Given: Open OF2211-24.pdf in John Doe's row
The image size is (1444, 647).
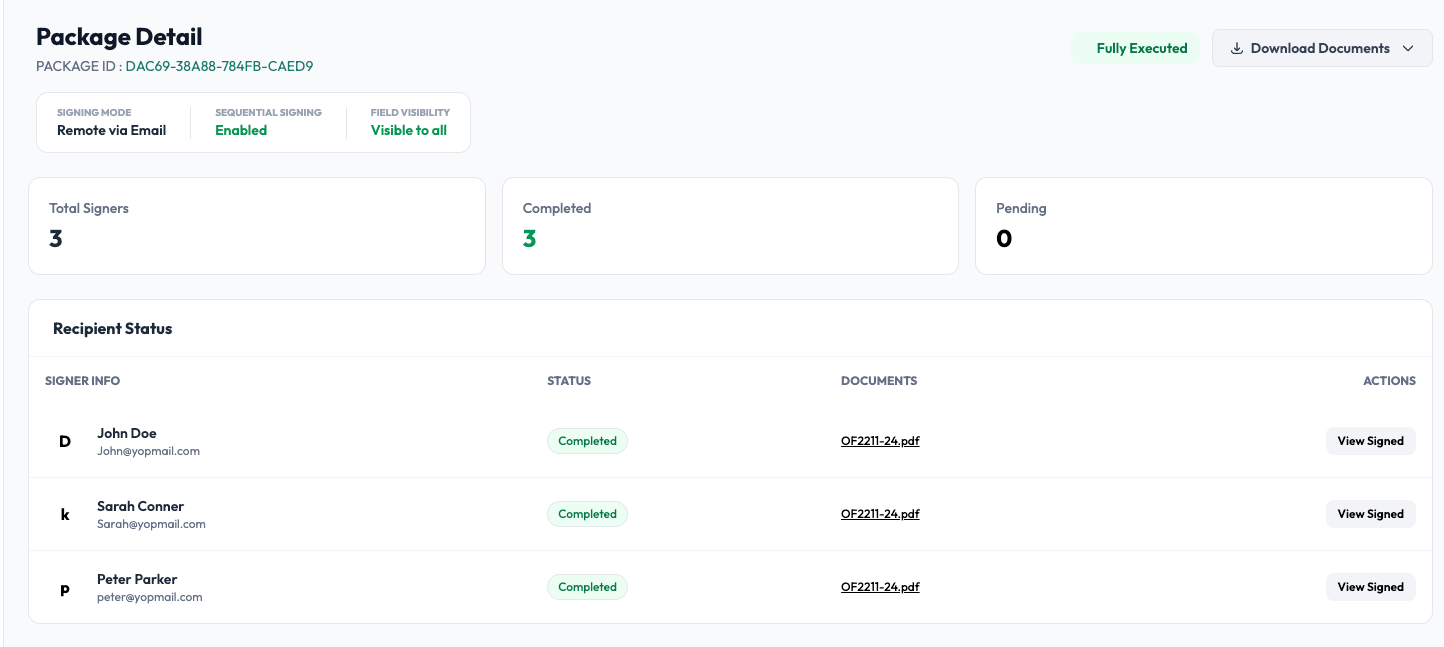Looking at the screenshot, I should pyautogui.click(x=880, y=441).
